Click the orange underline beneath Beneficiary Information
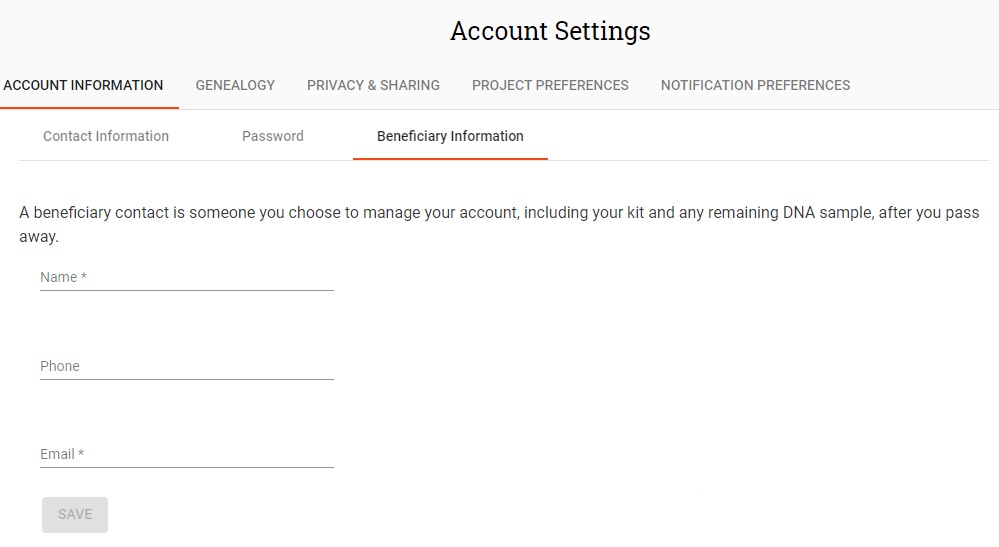Image resolution: width=999 pixels, height=547 pixels. pos(450,159)
